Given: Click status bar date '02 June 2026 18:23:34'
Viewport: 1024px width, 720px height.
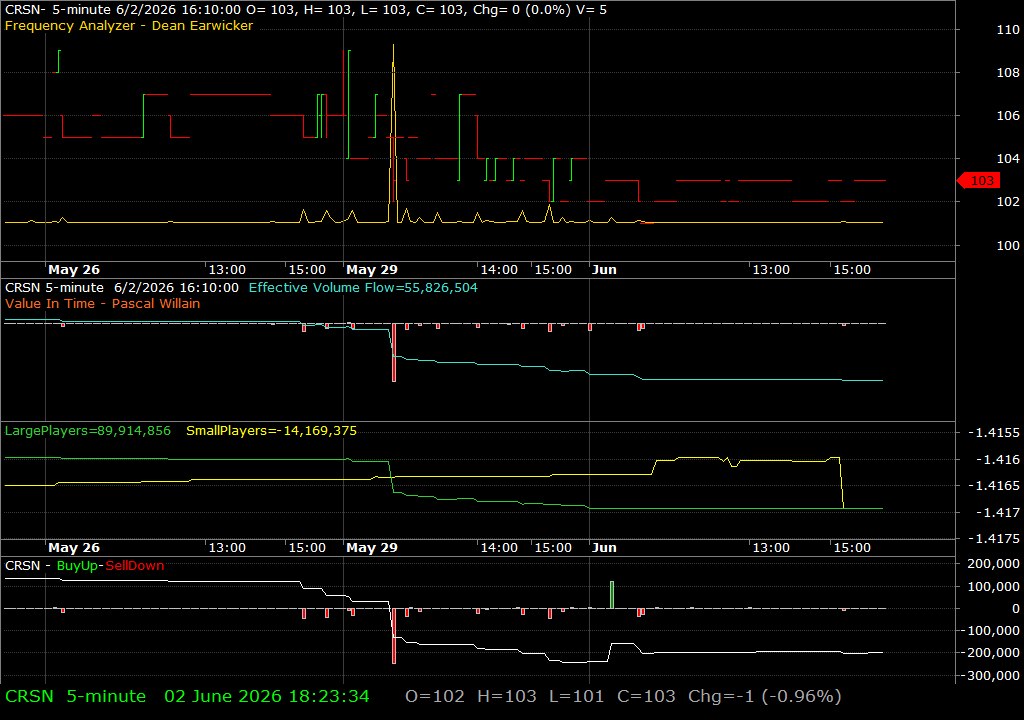Looking at the screenshot, I should 266,696.
